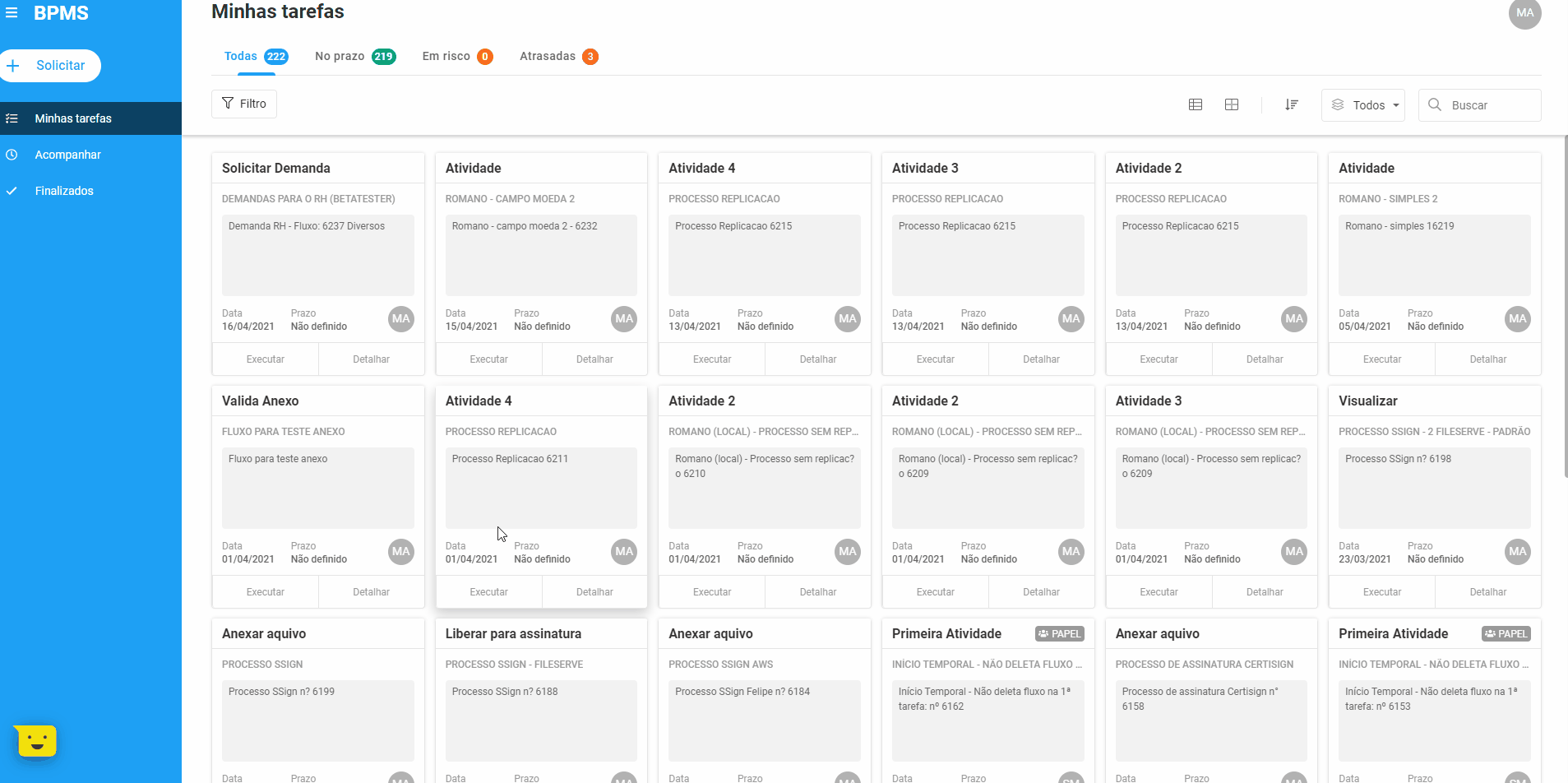The width and height of the screenshot is (1568, 783).
Task: Click MA avatar on Solicitar Demanda card
Action: pyautogui.click(x=401, y=319)
